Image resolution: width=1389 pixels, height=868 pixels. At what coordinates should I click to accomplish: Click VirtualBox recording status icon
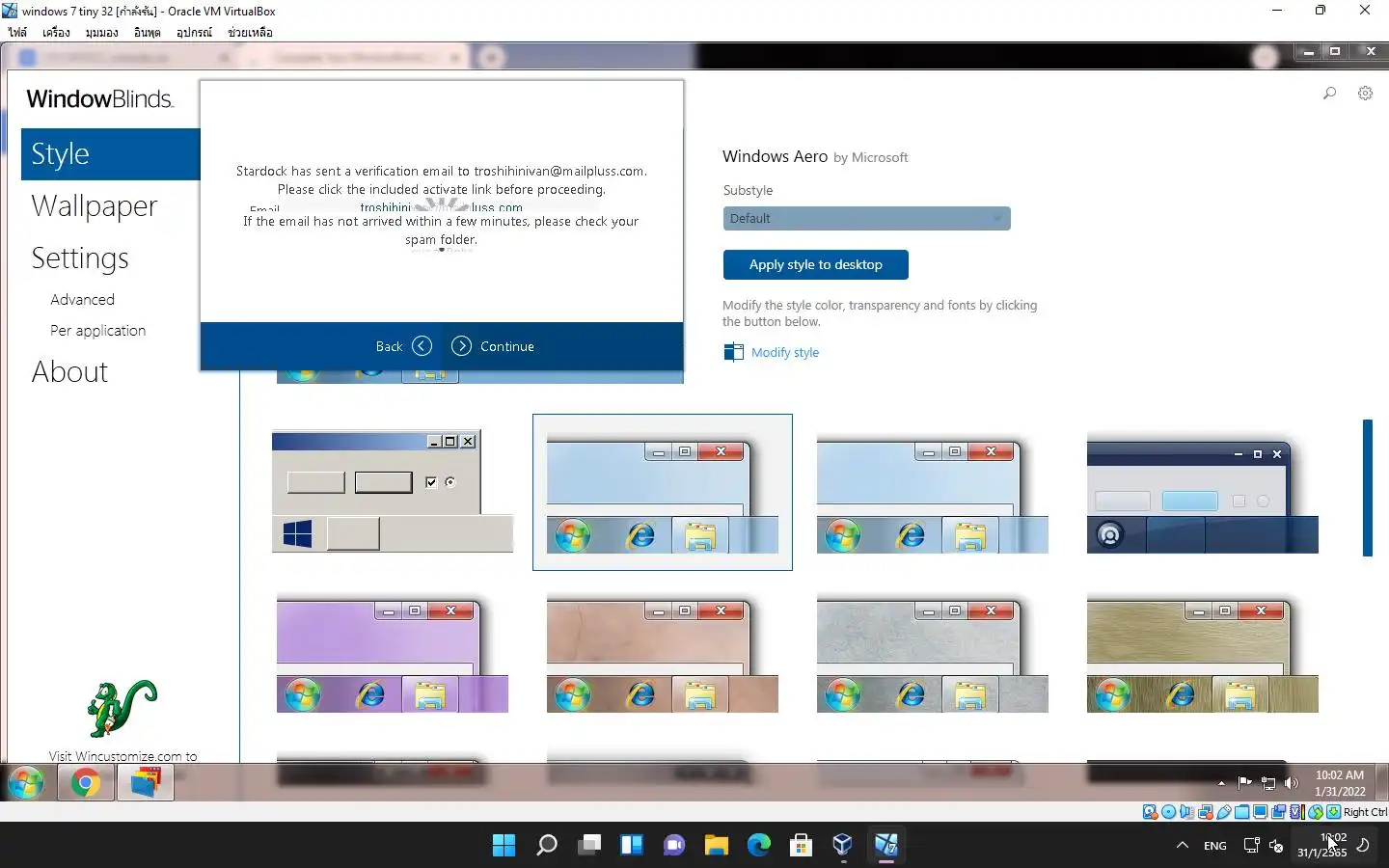(1278, 812)
